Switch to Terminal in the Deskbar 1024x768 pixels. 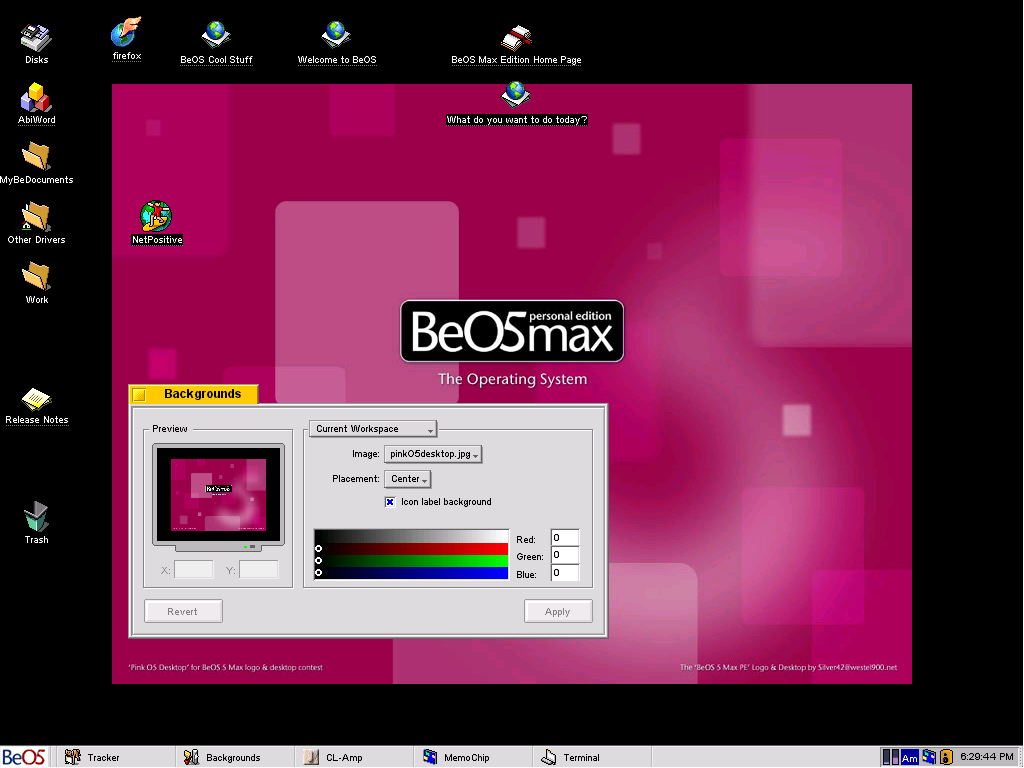pyautogui.click(x=591, y=757)
